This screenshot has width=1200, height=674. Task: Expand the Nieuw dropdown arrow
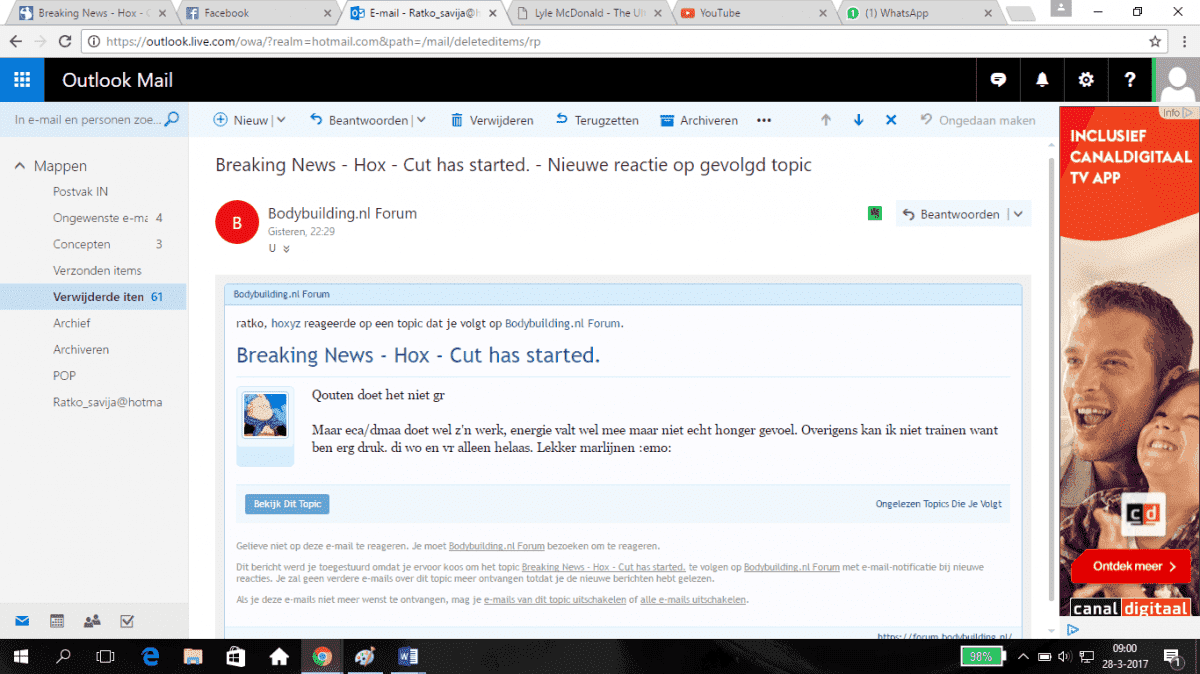coord(281,120)
